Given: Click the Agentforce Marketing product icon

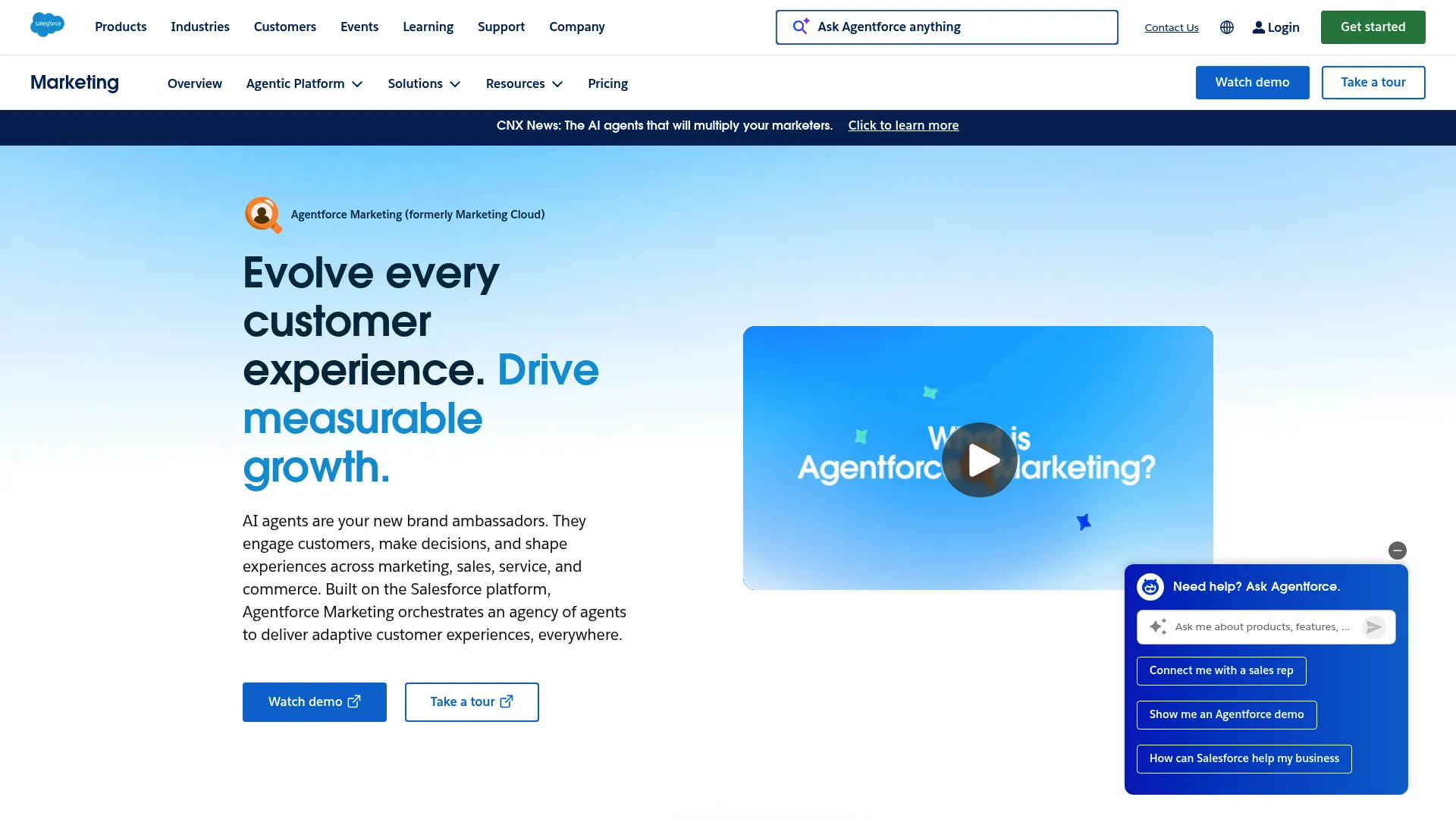Looking at the screenshot, I should coord(263,215).
